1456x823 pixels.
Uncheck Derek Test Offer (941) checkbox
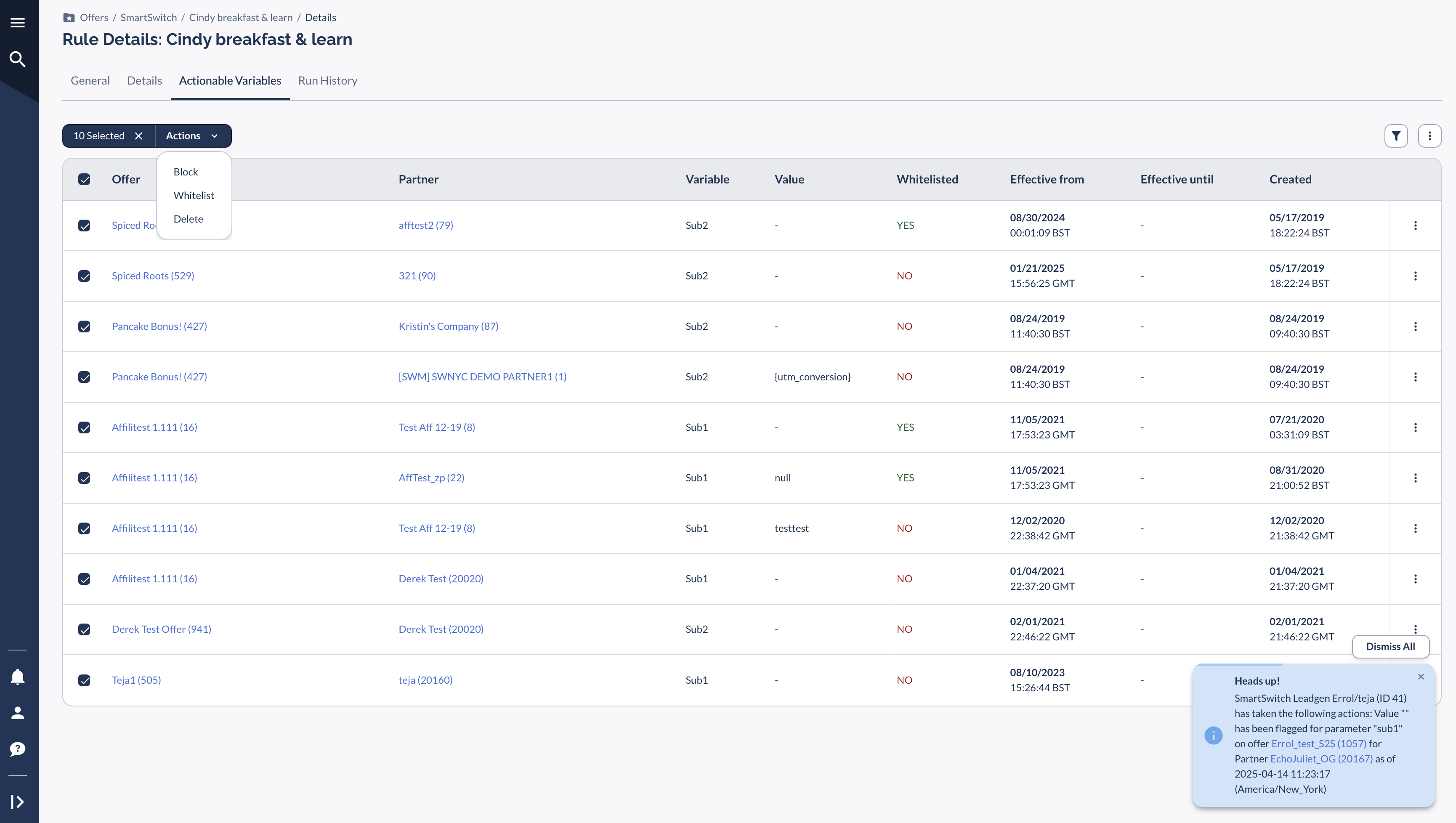(84, 629)
